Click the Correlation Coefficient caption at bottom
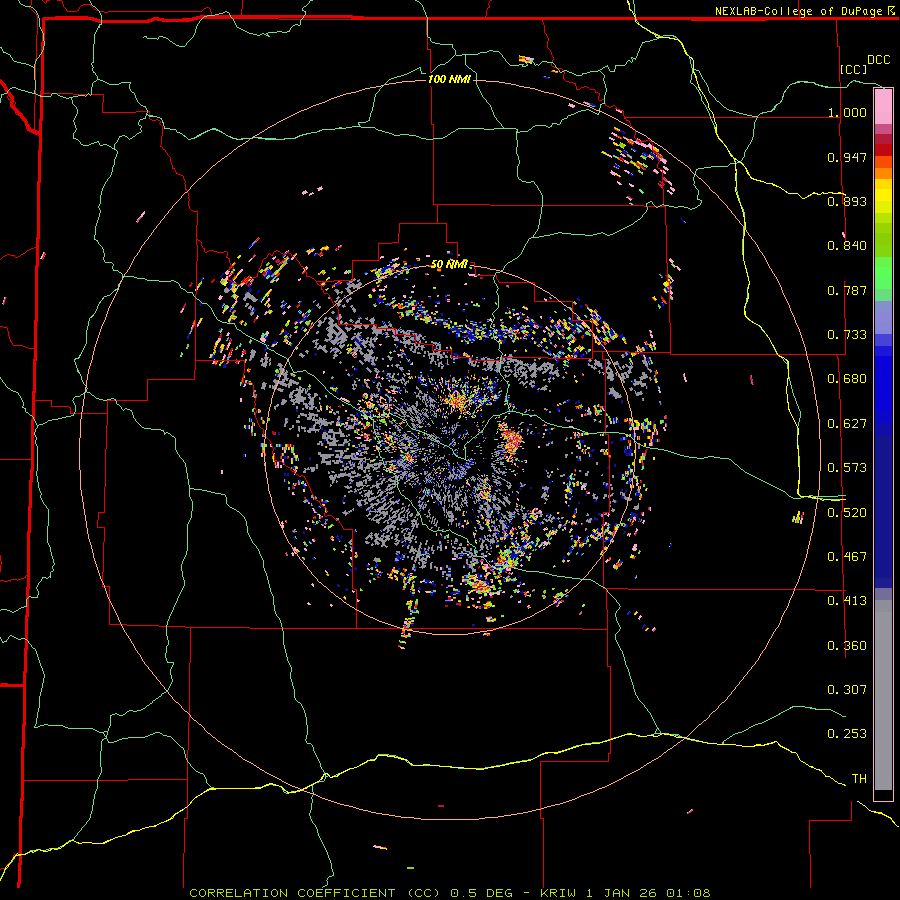Screen dimensions: 900x900 [449, 893]
